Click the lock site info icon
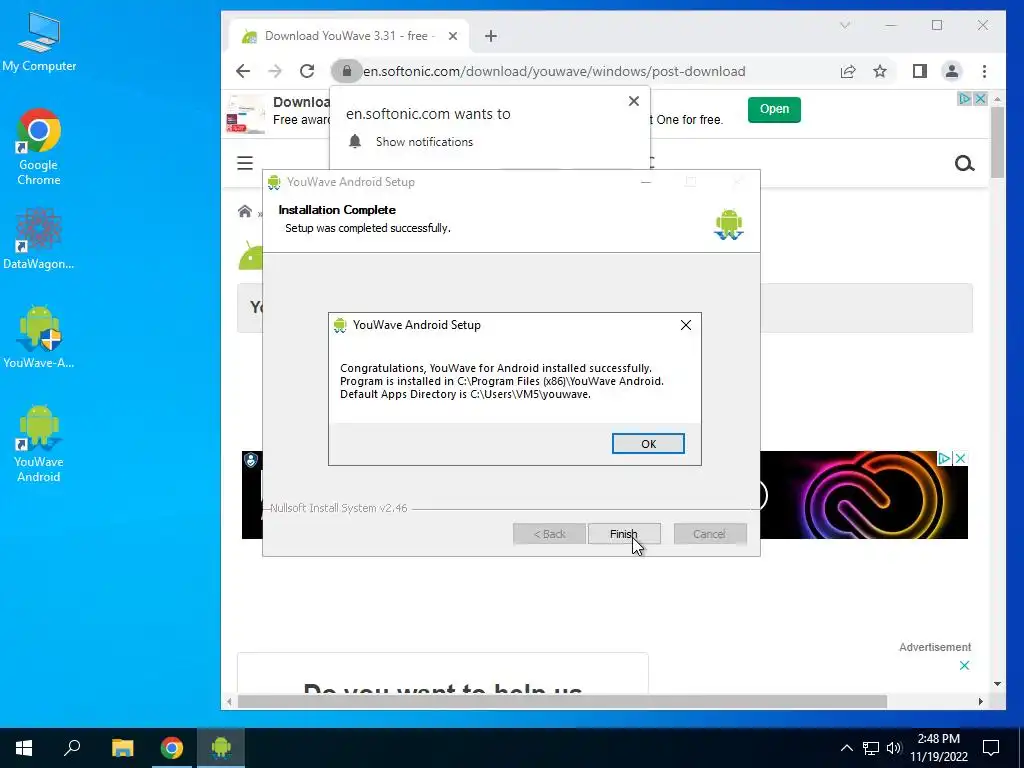Screen dimensions: 1024x768 (x=347, y=71)
